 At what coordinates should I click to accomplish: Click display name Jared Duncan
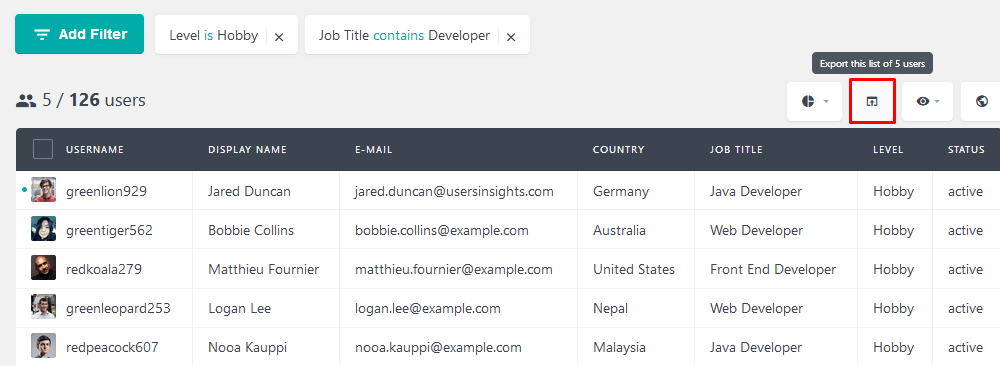pos(249,191)
